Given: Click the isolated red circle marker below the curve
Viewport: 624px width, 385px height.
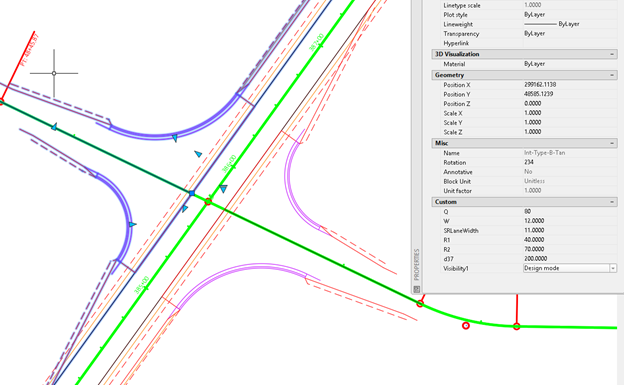Looking at the screenshot, I should tap(466, 326).
